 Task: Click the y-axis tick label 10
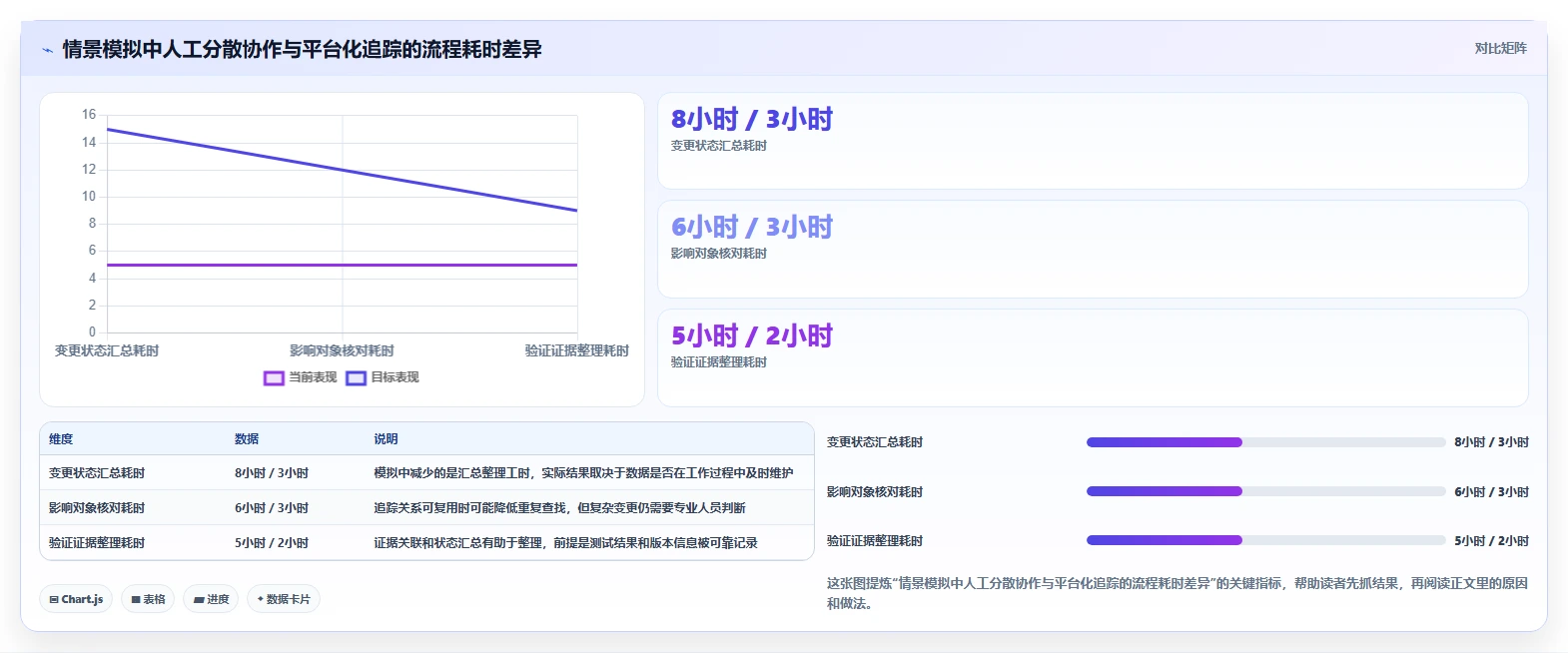tap(89, 197)
